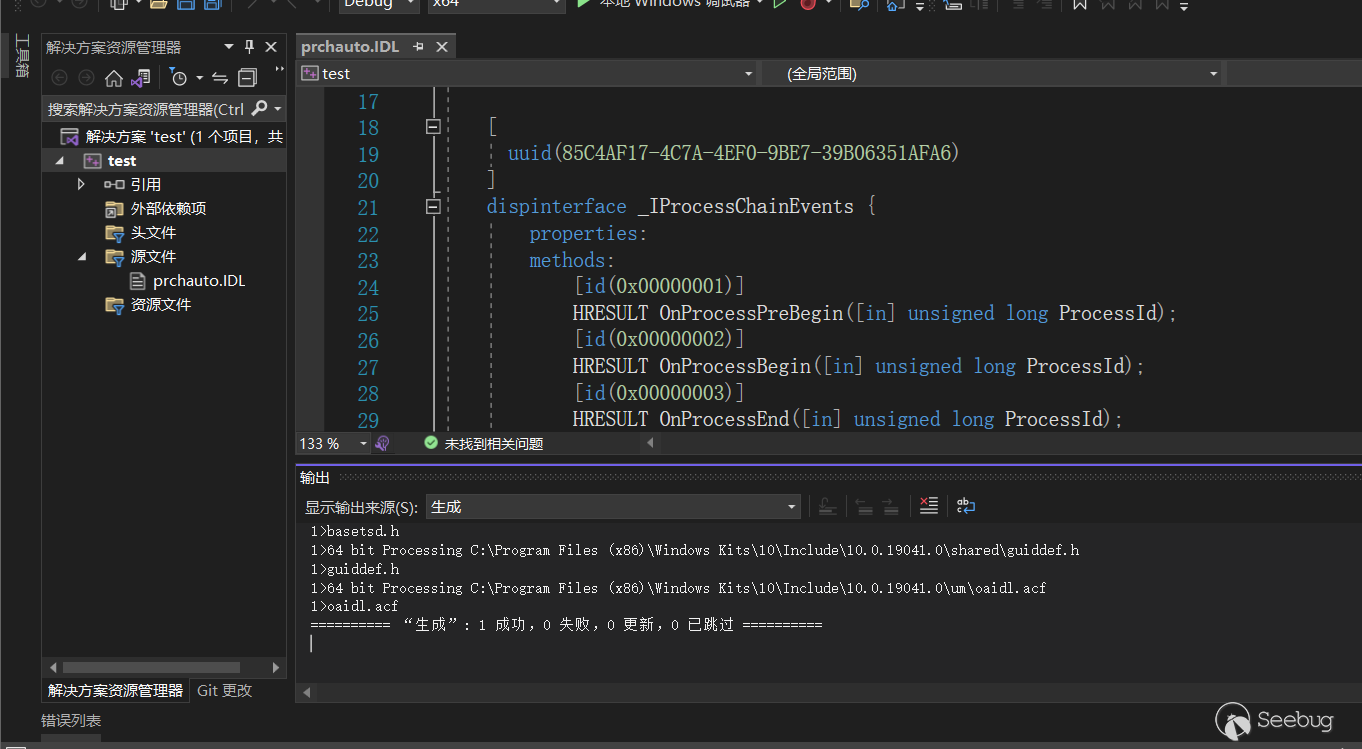Image resolution: width=1362 pixels, height=749 pixels.
Task: Click the Solution Explorer search magnifier icon
Action: (260, 109)
